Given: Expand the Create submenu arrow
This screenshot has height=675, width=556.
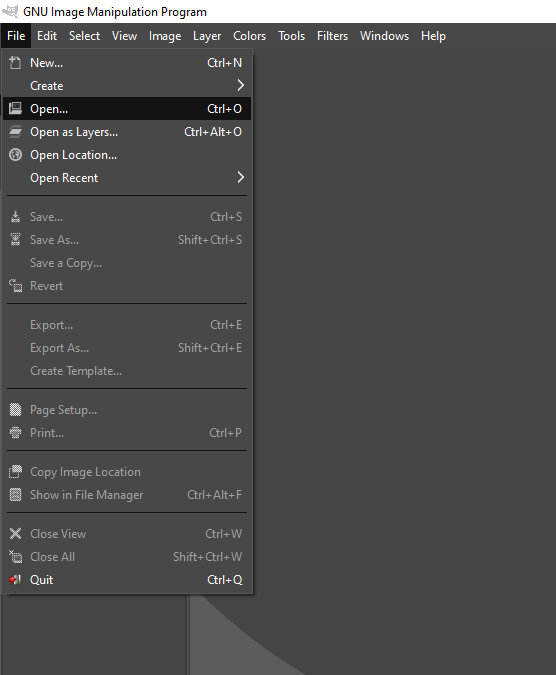Looking at the screenshot, I should point(241,85).
